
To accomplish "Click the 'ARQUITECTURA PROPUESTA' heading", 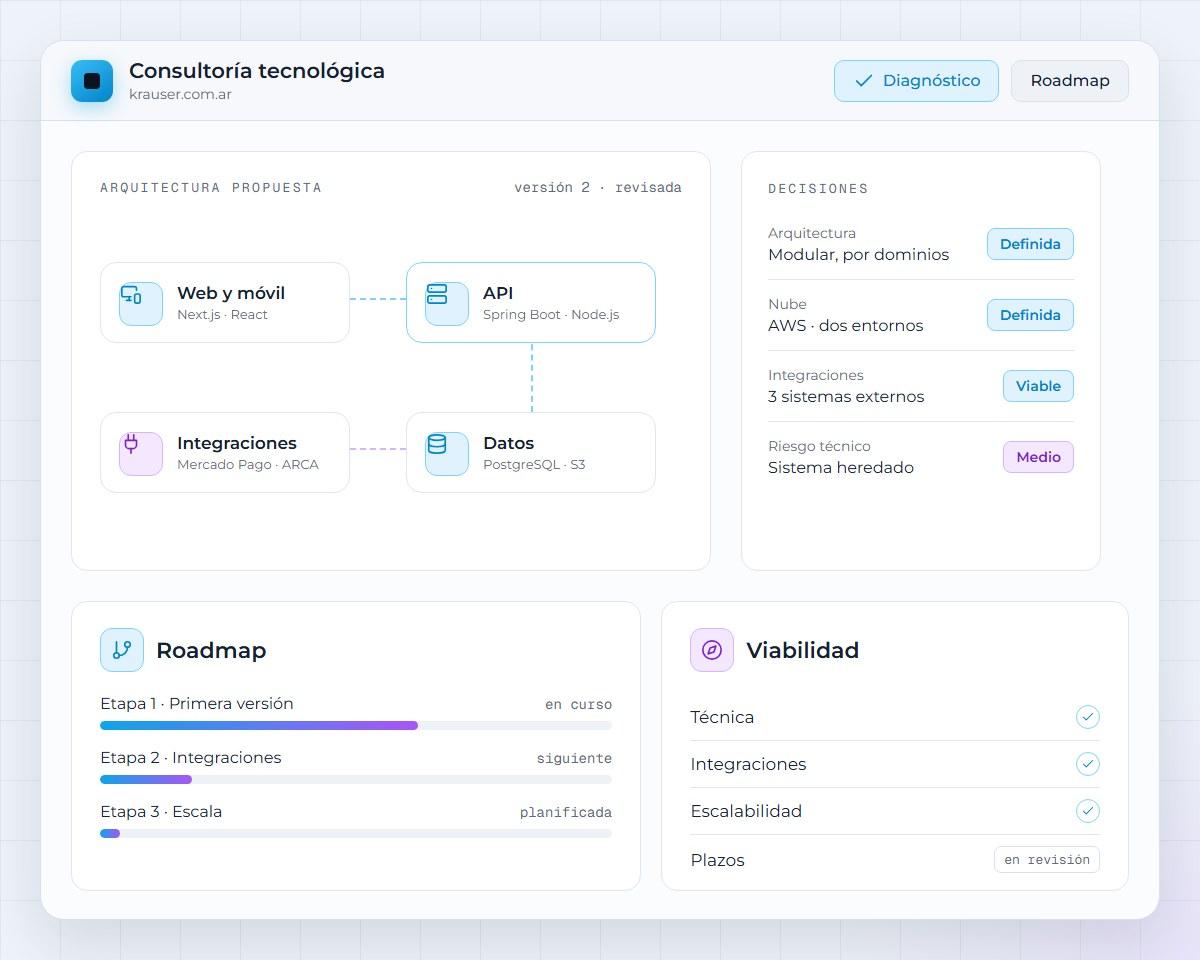I will coord(211,188).
